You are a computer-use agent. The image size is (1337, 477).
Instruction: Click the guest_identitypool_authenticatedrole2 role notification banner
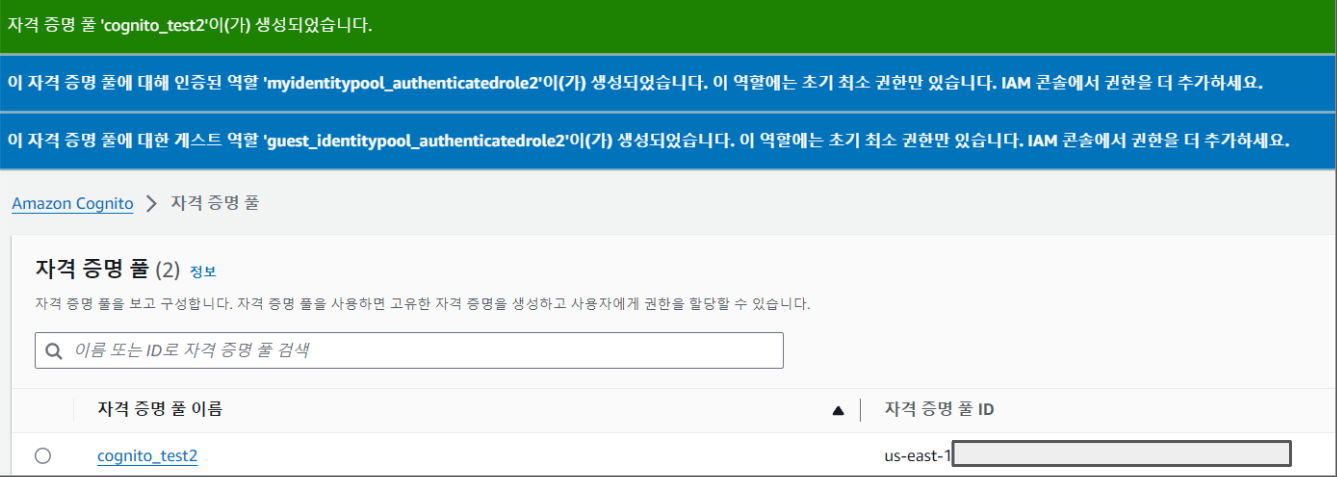click(x=668, y=140)
